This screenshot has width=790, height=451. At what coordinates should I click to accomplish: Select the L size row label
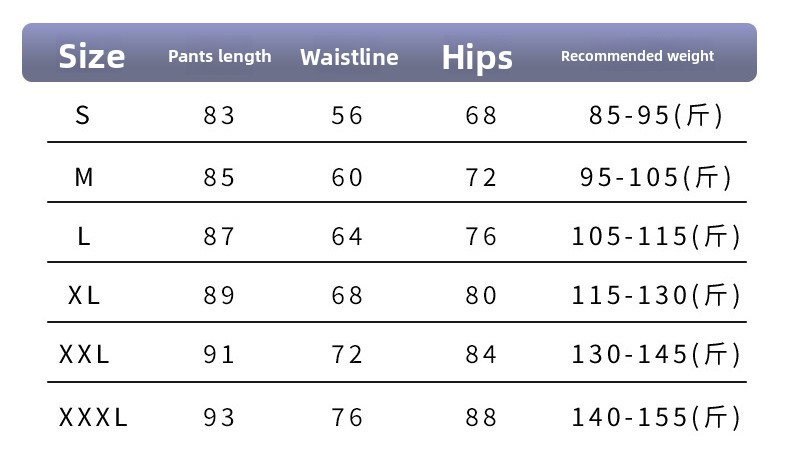click(x=84, y=236)
